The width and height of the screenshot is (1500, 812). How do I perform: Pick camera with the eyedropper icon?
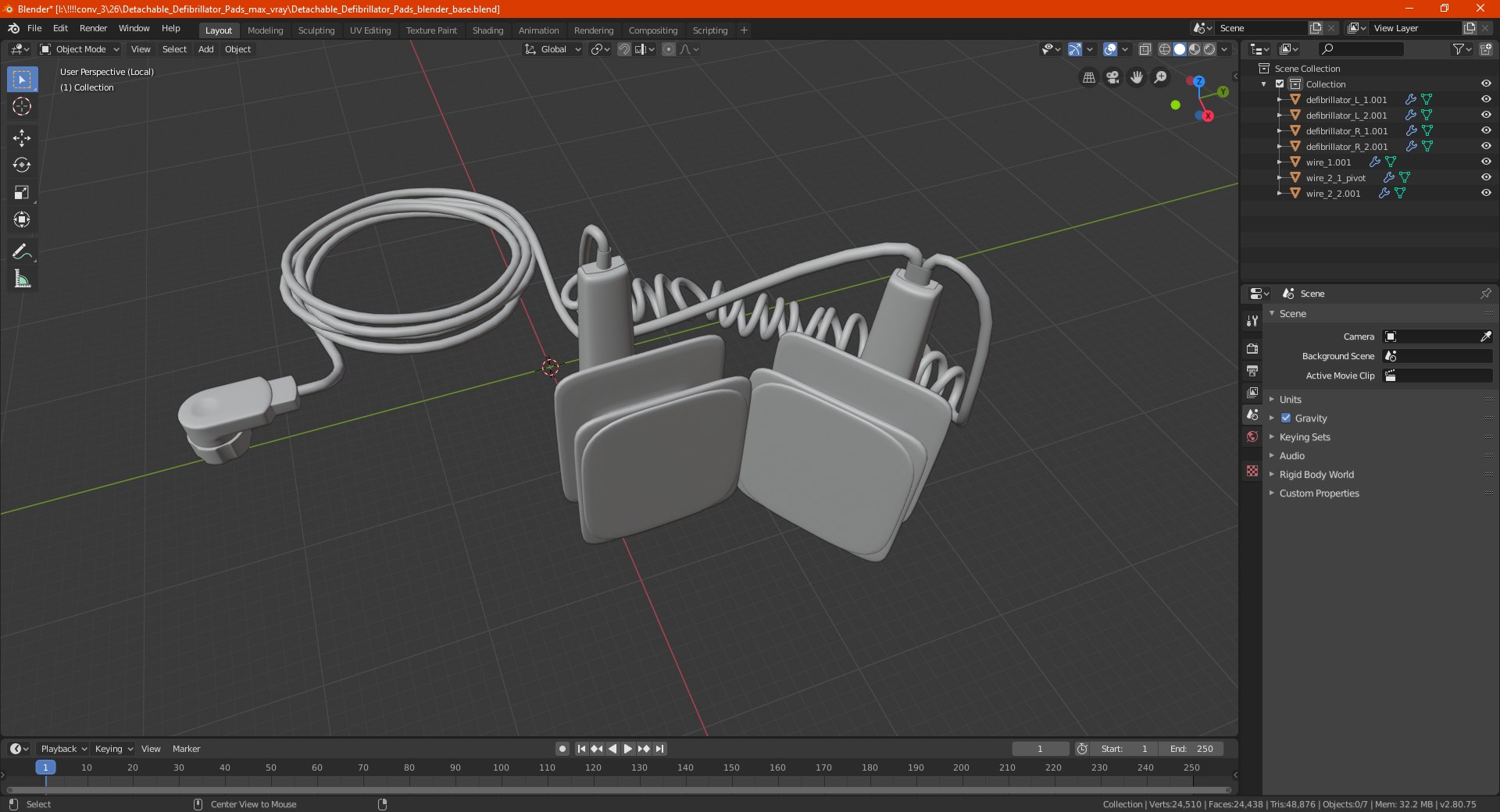[x=1485, y=337]
